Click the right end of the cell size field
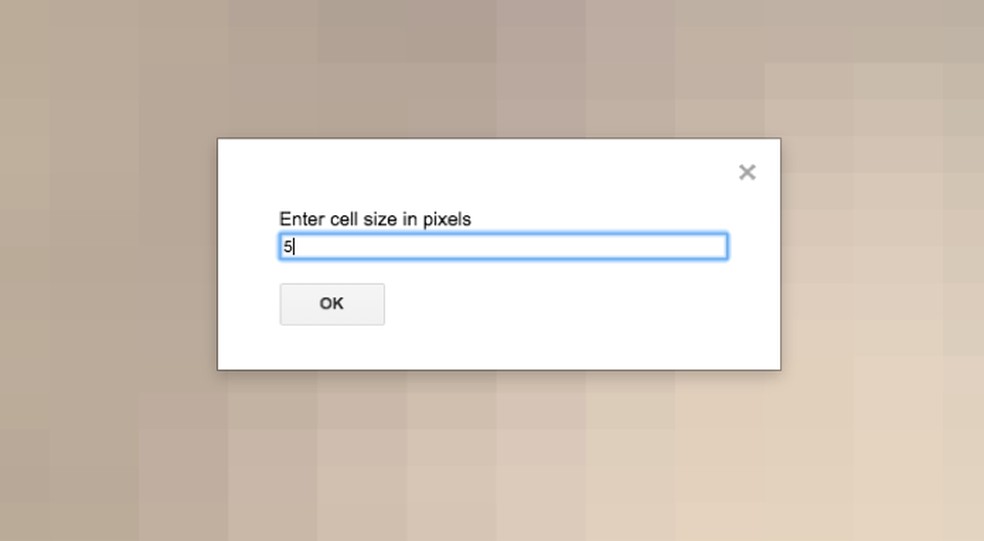984x541 pixels. pos(715,247)
